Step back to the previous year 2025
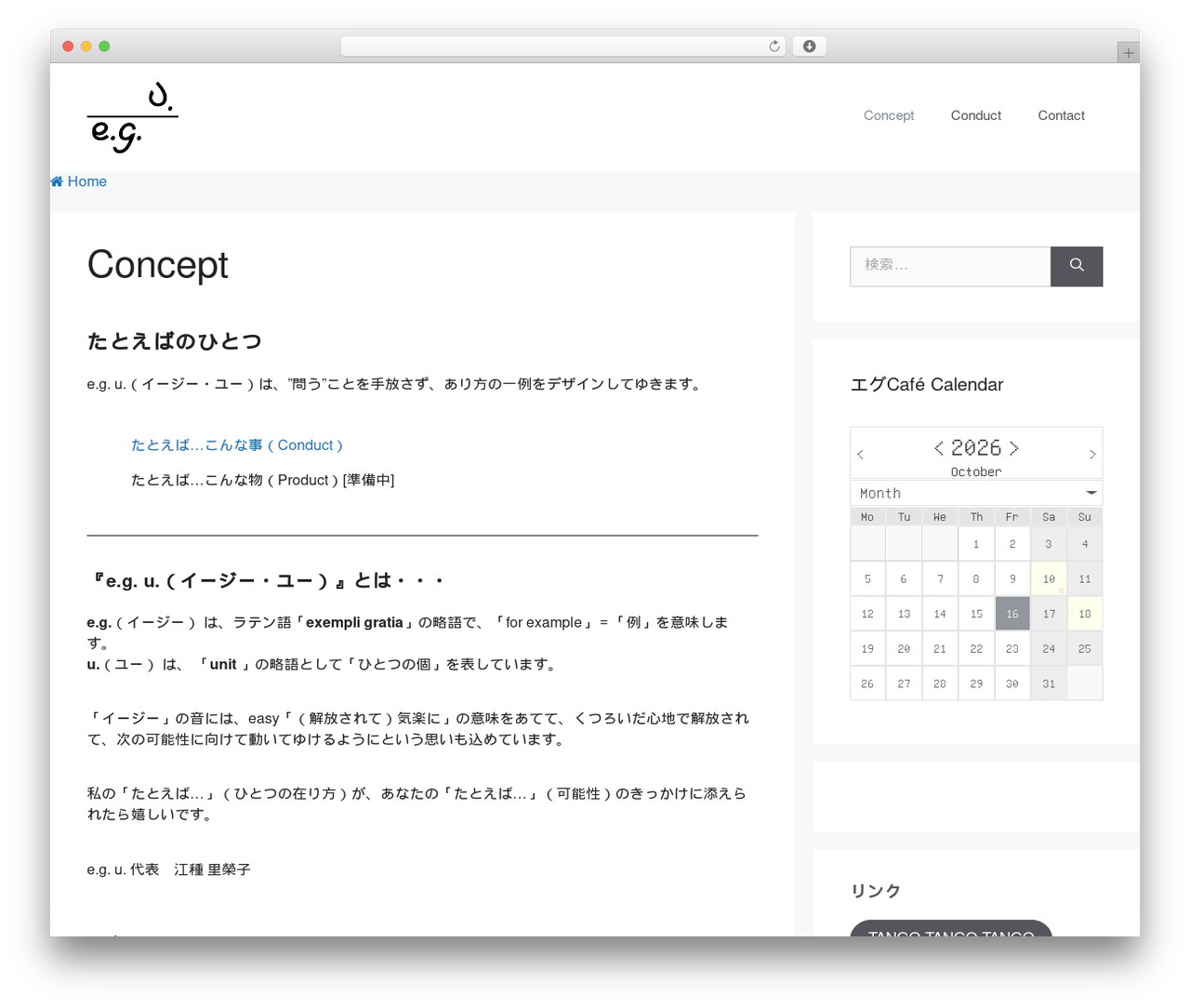 939,448
